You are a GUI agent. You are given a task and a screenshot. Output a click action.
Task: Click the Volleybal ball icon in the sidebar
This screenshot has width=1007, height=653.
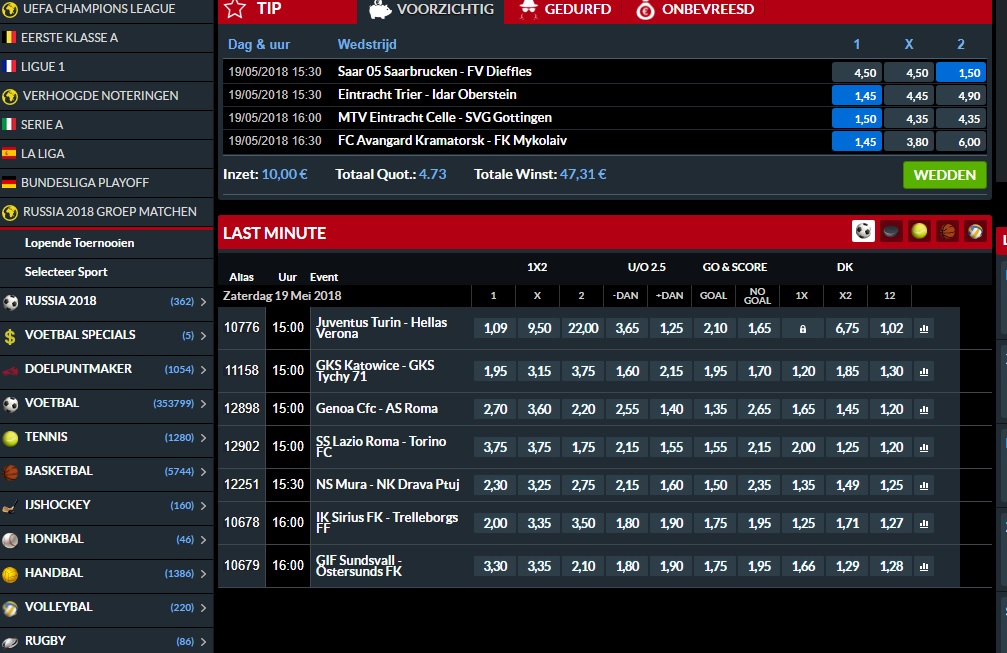click(x=10, y=608)
